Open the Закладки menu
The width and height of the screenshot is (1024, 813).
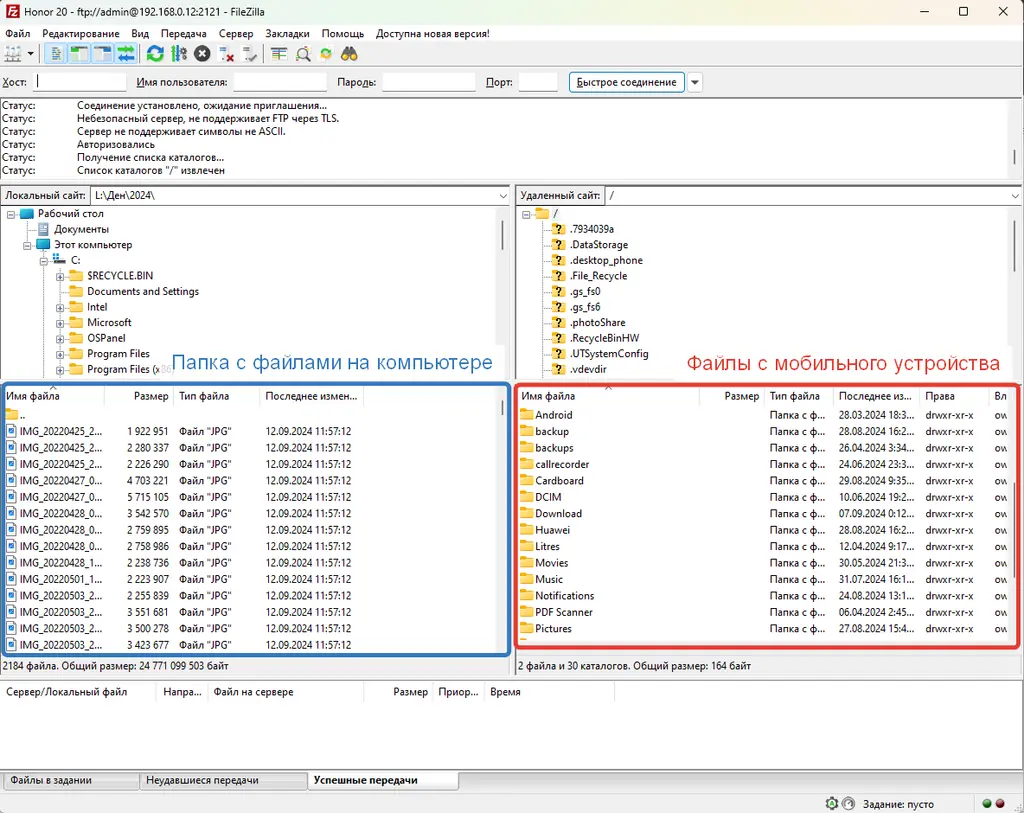pyautogui.click(x=287, y=33)
